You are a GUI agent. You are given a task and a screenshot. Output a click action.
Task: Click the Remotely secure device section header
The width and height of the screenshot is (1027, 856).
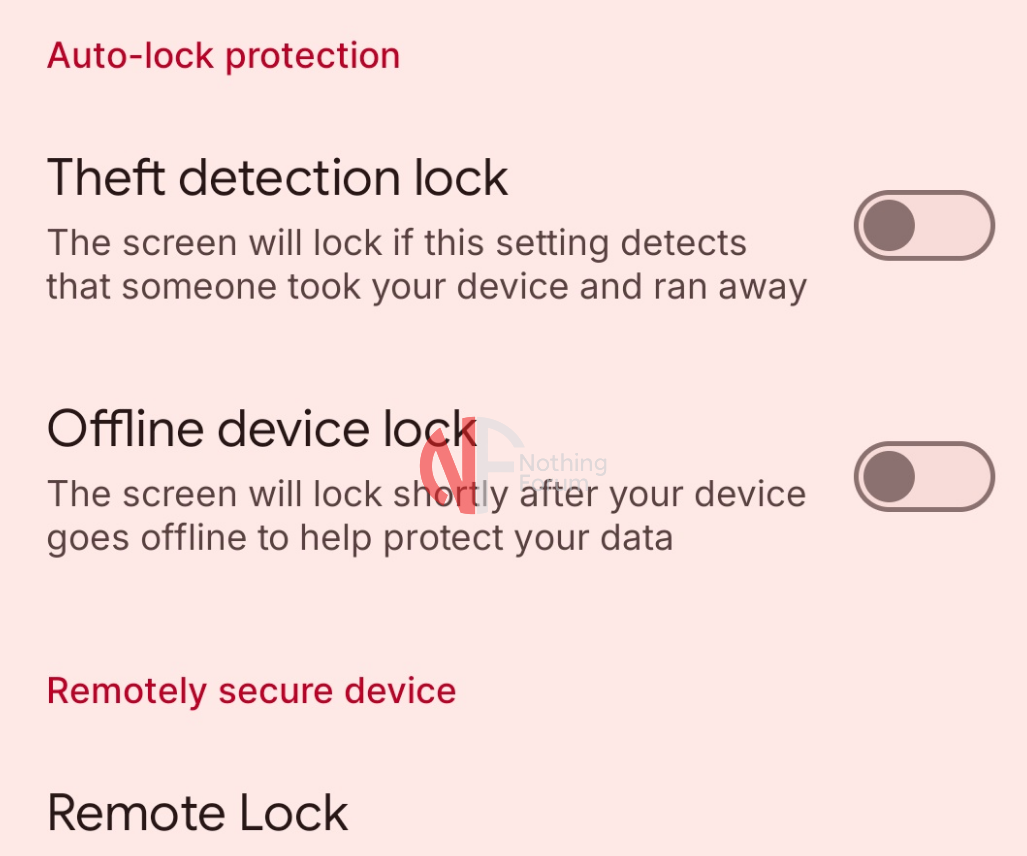(x=251, y=691)
